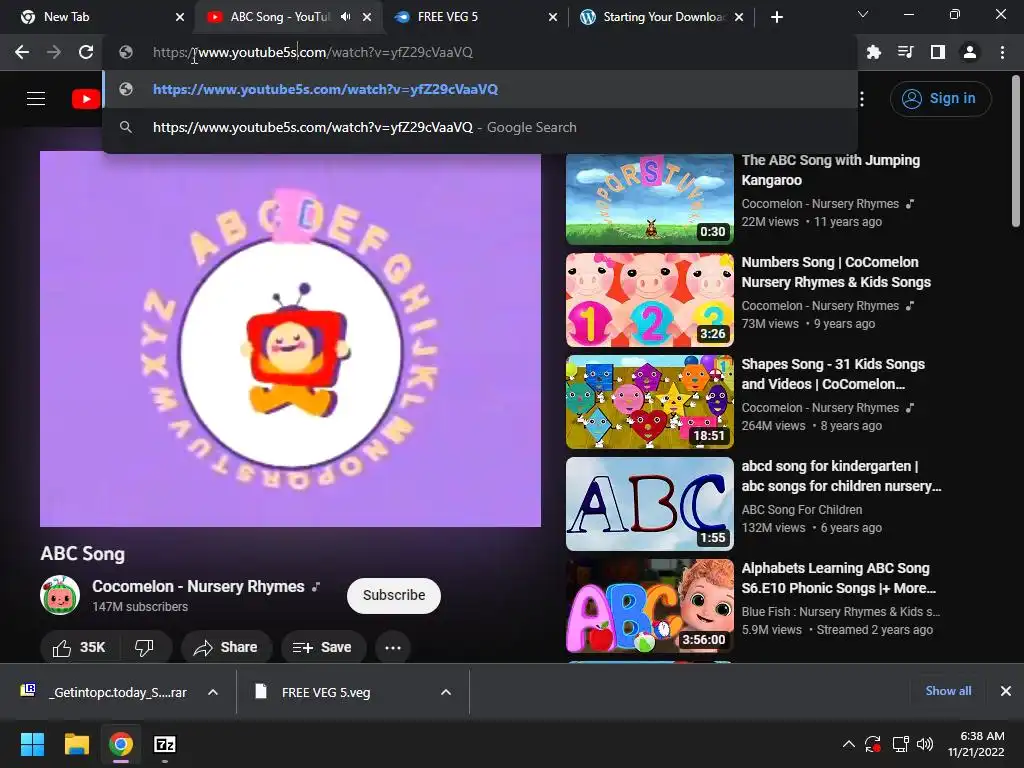Open The ABC Song with Jumping Kangaroo thumbnail

pyautogui.click(x=650, y=199)
